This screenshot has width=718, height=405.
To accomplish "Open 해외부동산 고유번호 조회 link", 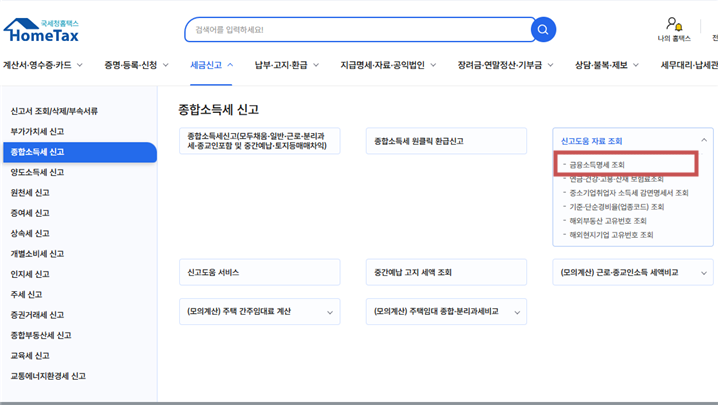I will click(x=608, y=221).
